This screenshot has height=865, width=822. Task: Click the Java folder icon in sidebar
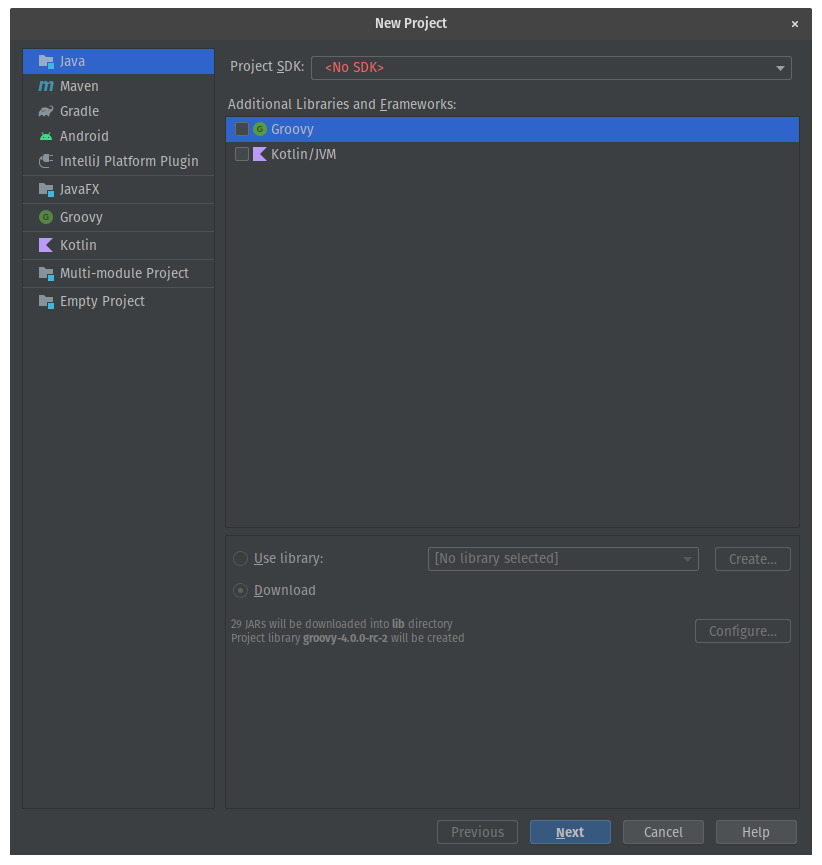(46, 61)
